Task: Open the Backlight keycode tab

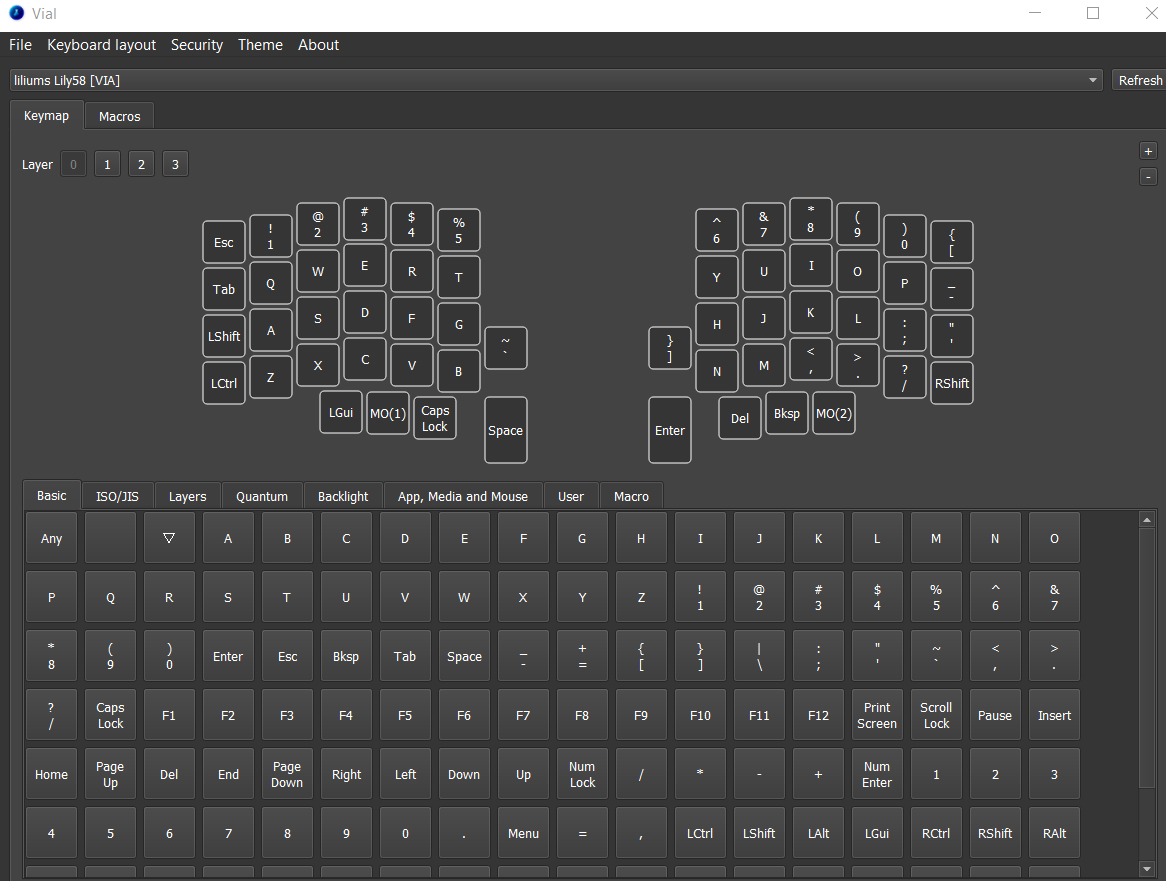Action: pos(343,496)
